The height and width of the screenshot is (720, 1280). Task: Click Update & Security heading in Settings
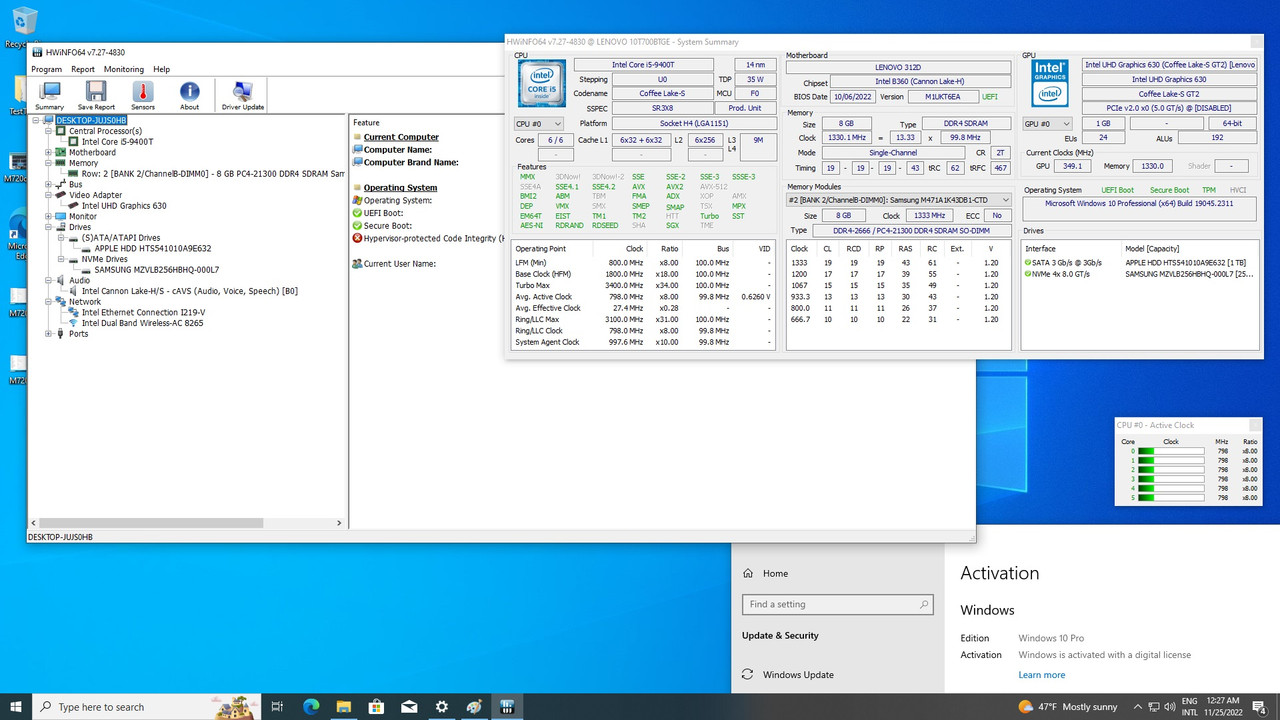pos(780,636)
